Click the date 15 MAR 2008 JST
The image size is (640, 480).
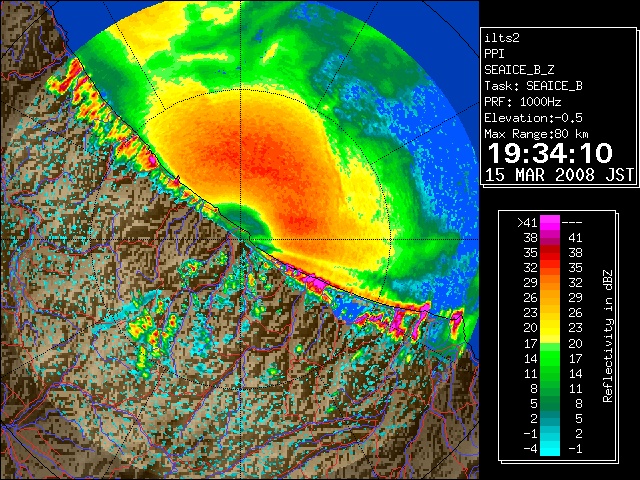(x=559, y=175)
